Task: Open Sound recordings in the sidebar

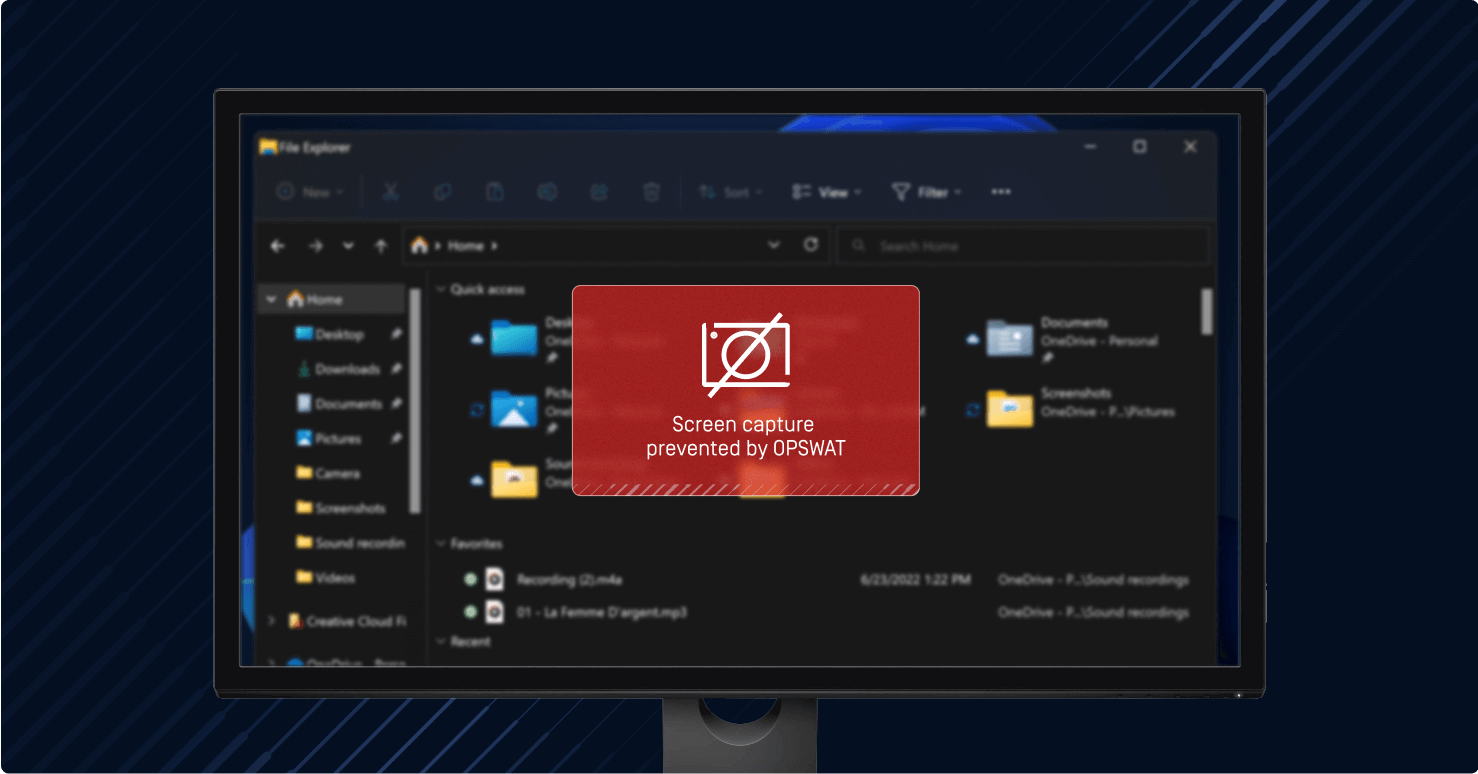Action: coord(350,543)
